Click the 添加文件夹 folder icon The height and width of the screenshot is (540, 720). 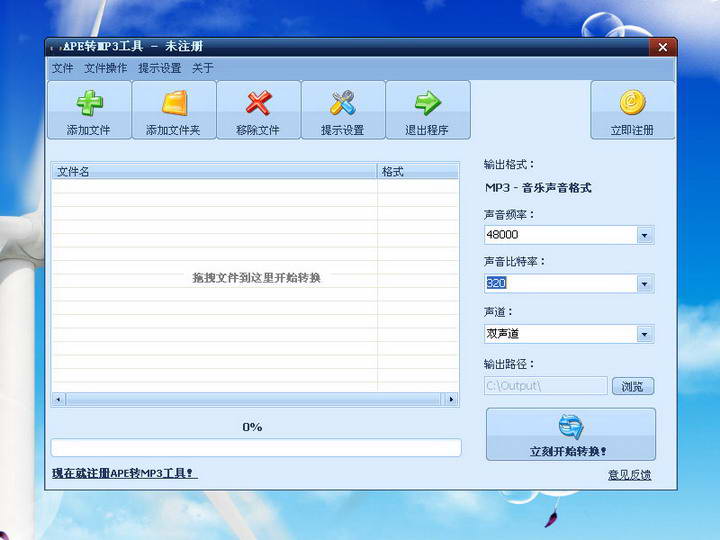[x=174, y=103]
